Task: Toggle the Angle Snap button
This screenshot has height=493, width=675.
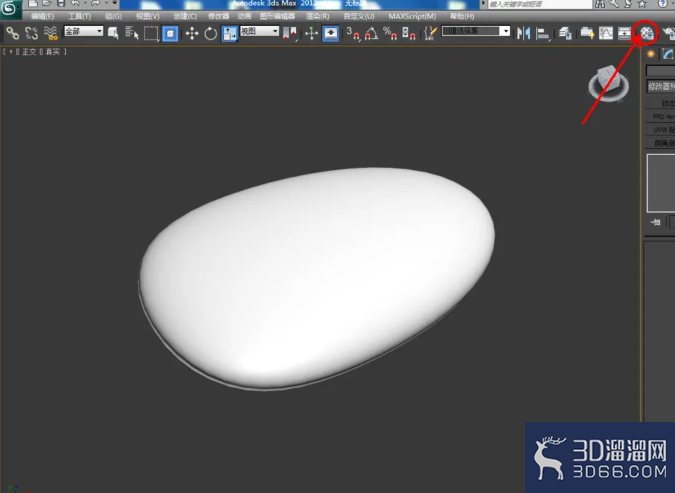Action: click(x=372, y=33)
